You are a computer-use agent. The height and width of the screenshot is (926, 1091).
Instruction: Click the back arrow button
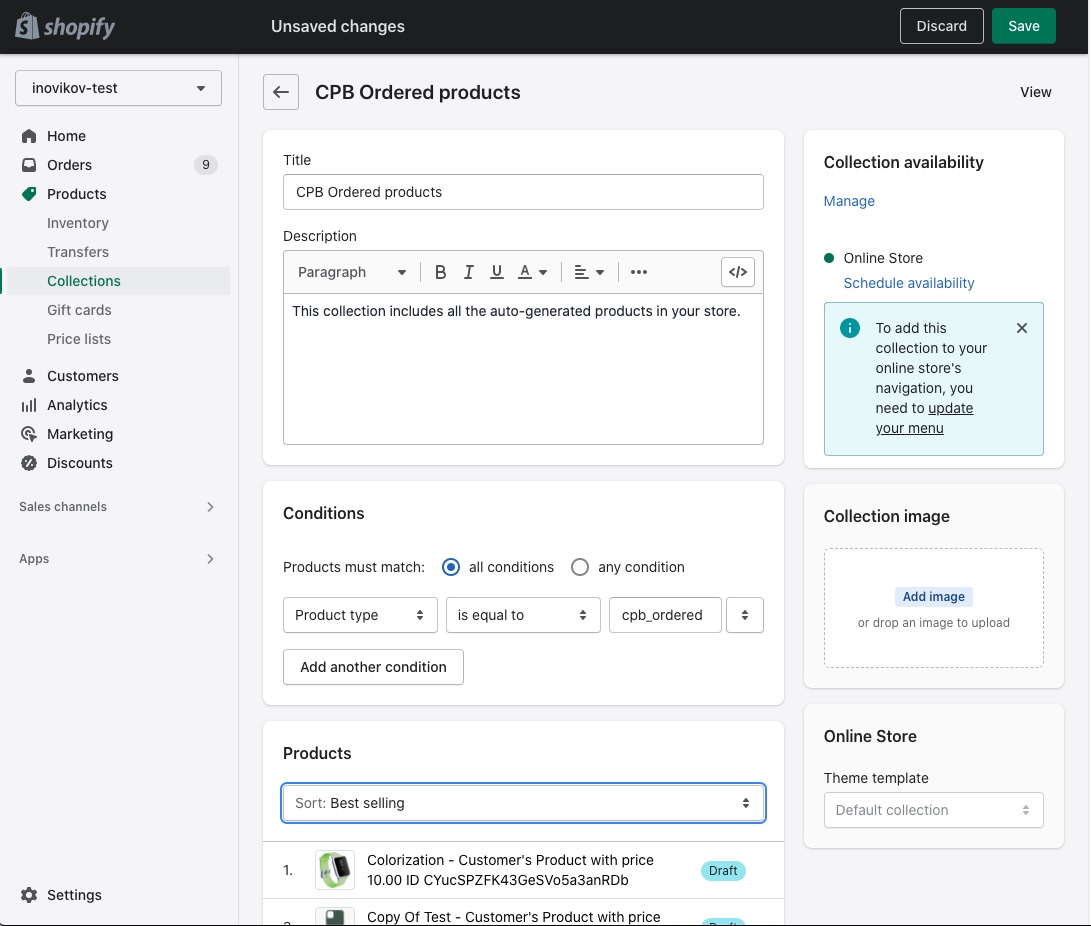(281, 92)
